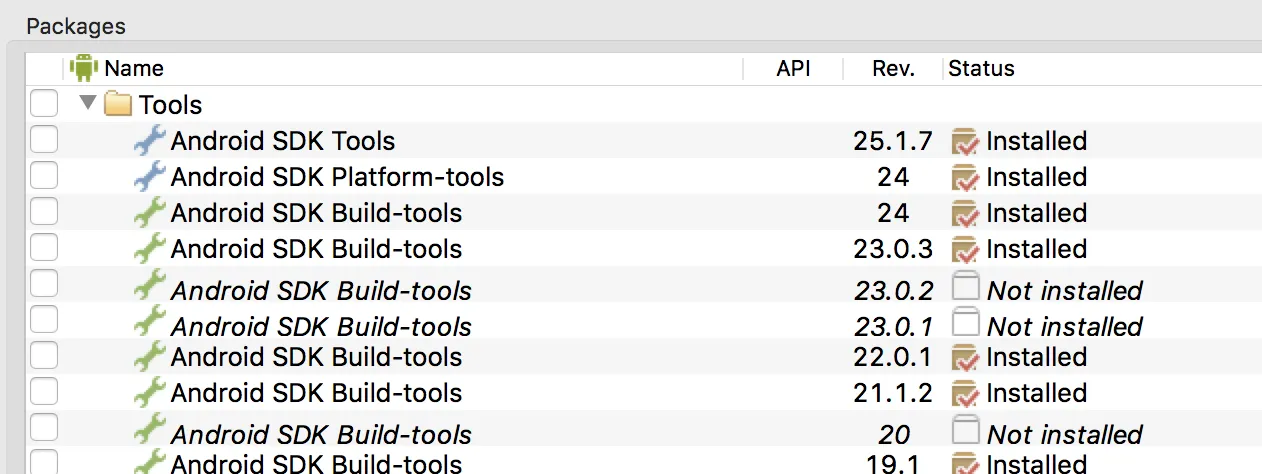Collapse the Tools folder tree
This screenshot has height=474, width=1262.
(x=88, y=103)
